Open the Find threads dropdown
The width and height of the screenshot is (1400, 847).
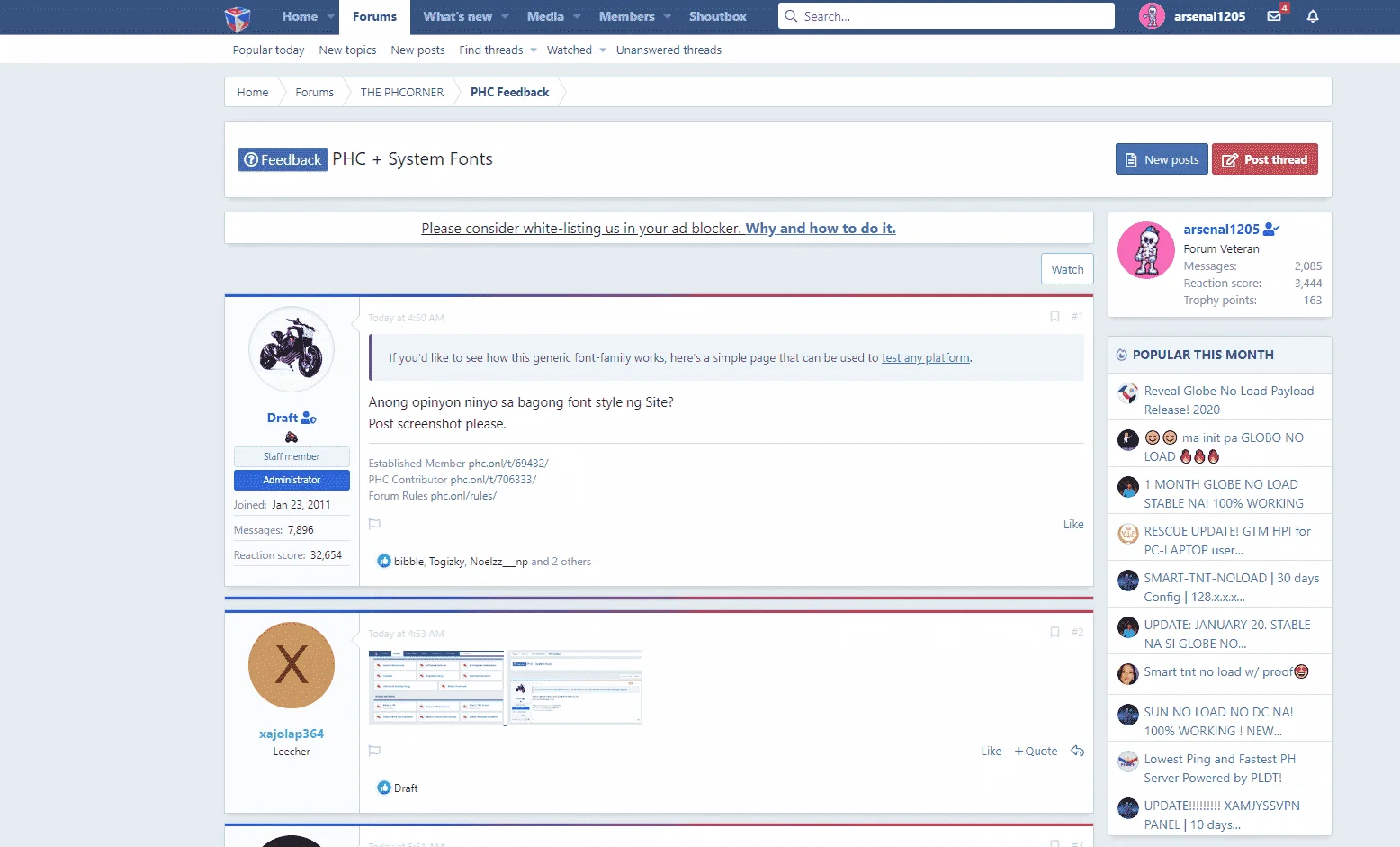534,50
